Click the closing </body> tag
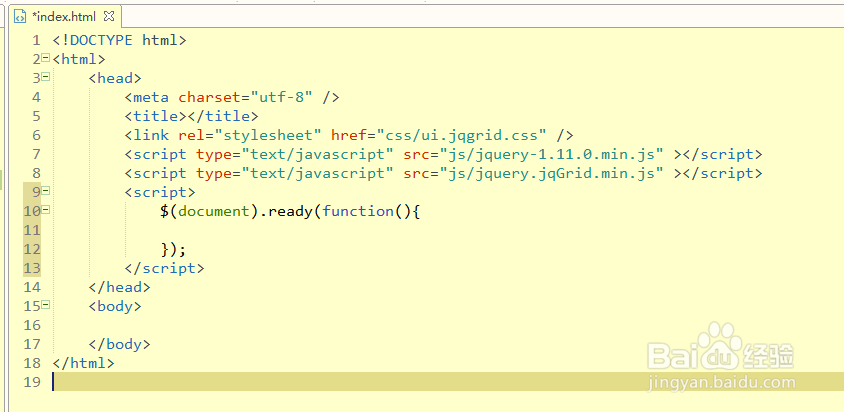 pos(119,345)
